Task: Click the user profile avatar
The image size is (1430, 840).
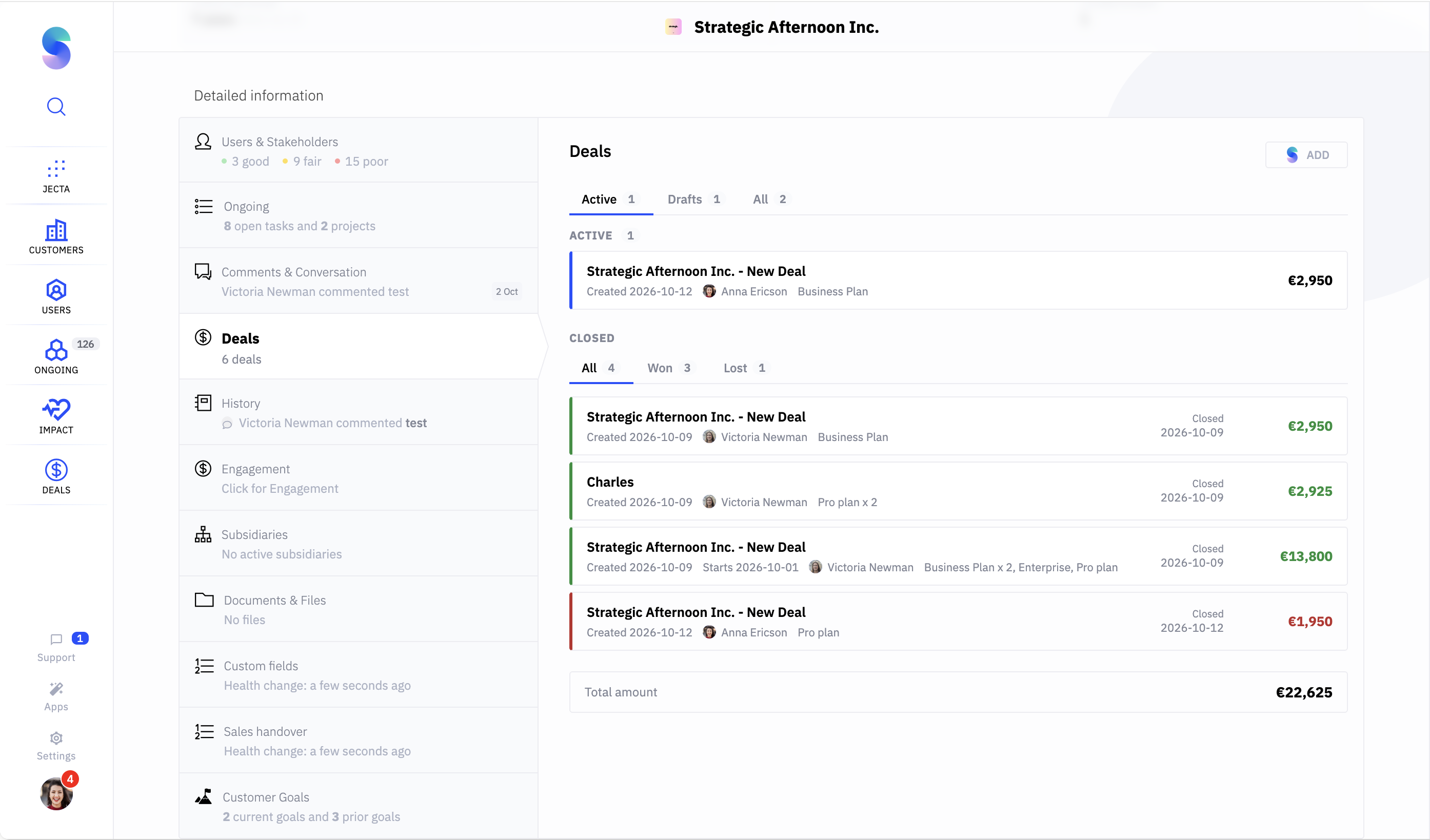Action: pyautogui.click(x=56, y=793)
